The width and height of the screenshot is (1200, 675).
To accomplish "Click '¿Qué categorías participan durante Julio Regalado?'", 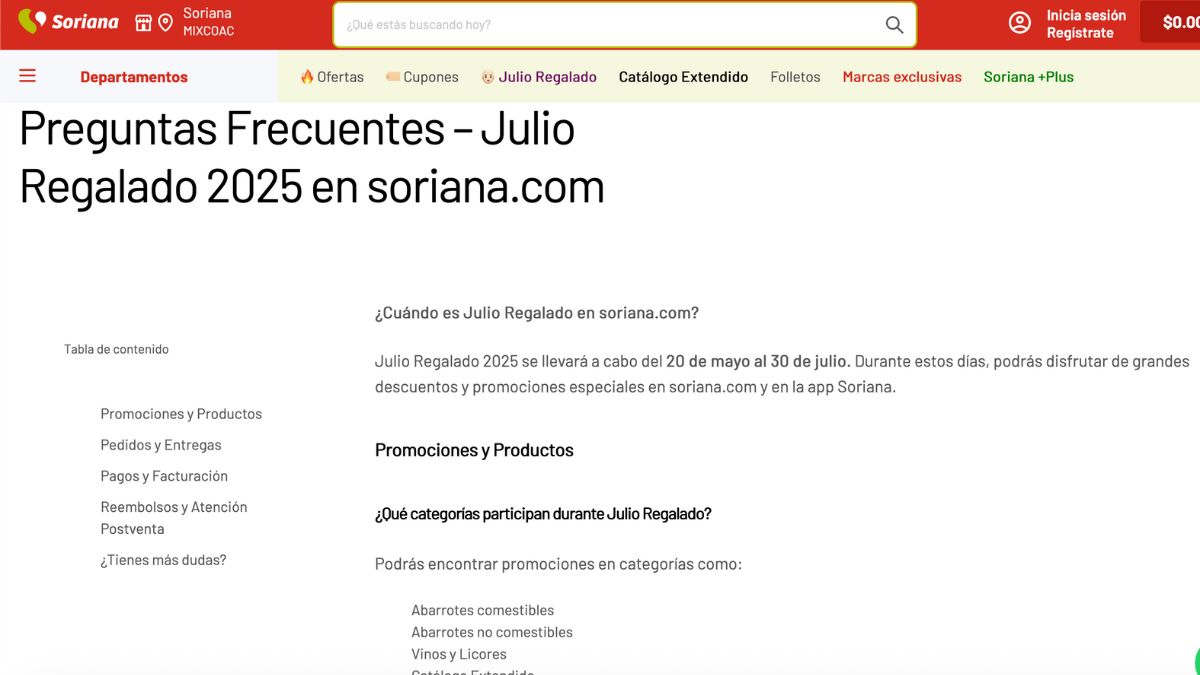I will click(543, 514).
